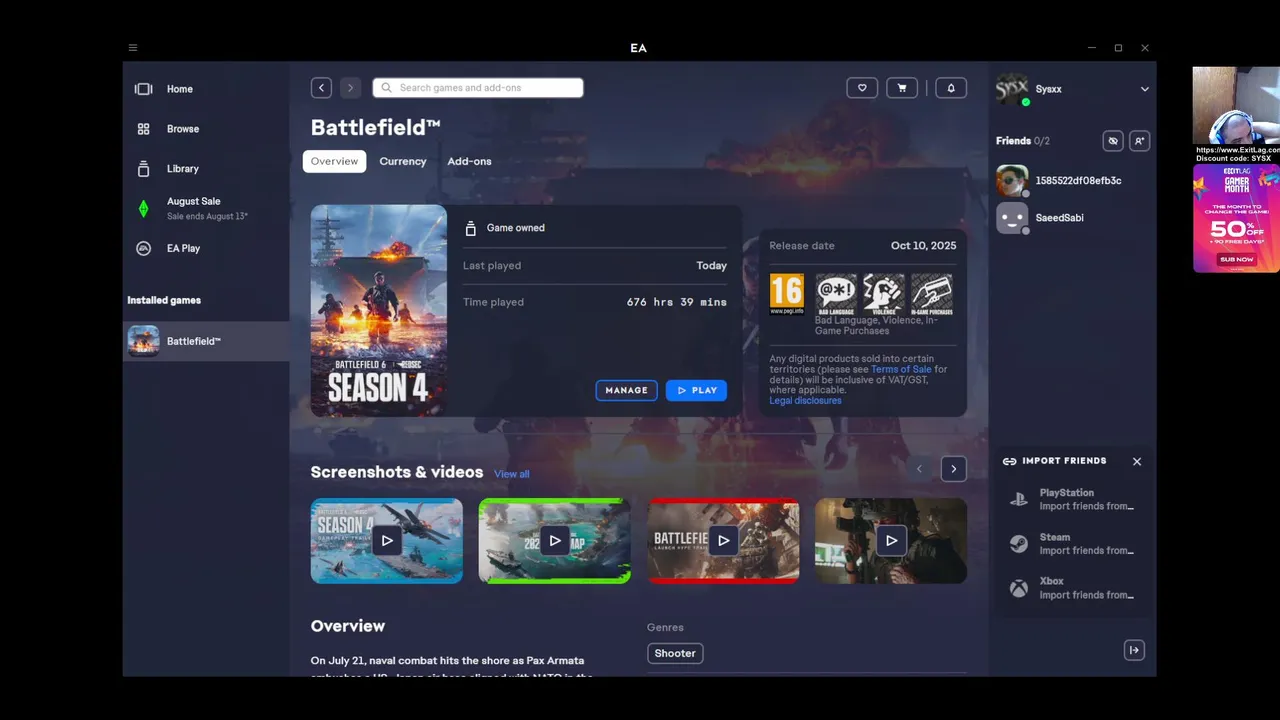Click the Sysxx profile avatar

click(x=1012, y=89)
